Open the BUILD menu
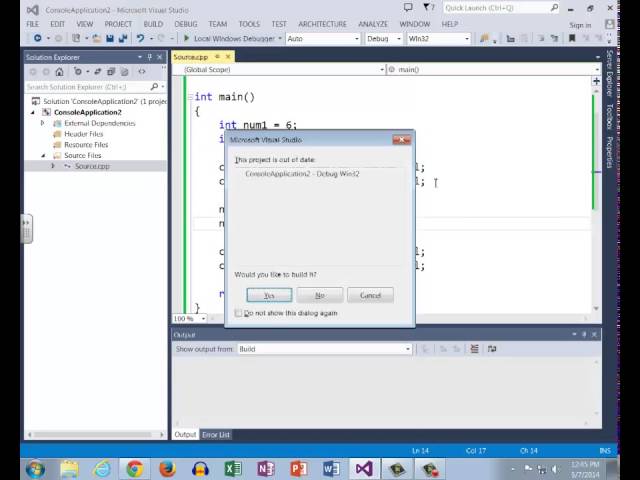The image size is (640, 480). (153, 24)
